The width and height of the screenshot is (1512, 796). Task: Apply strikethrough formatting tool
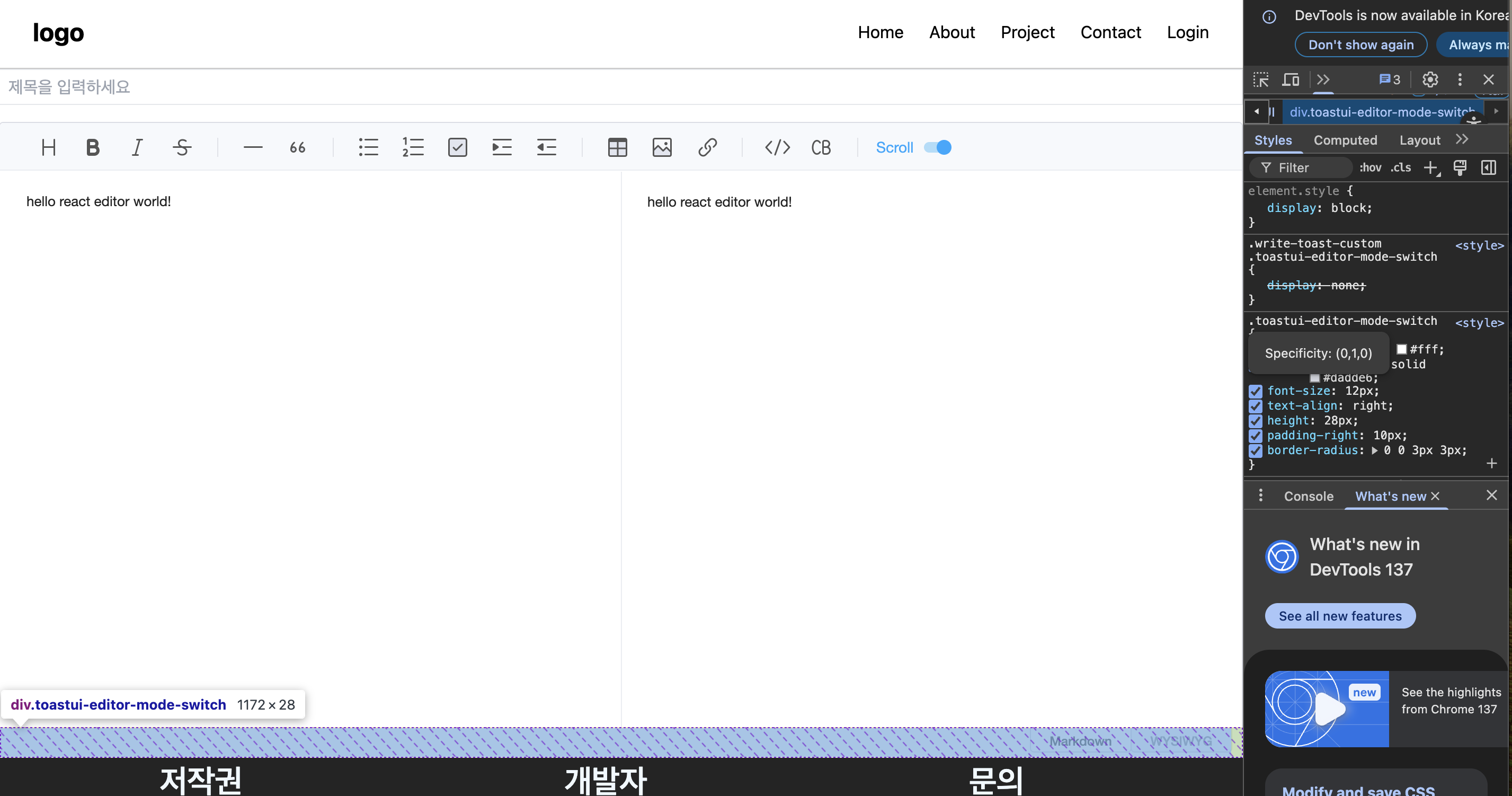(x=182, y=147)
